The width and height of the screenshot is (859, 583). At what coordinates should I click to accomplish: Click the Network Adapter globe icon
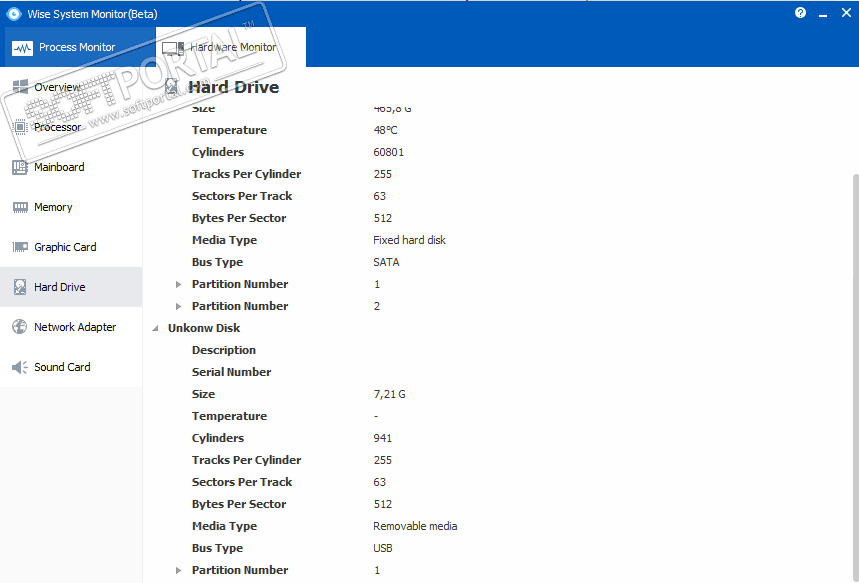point(20,327)
